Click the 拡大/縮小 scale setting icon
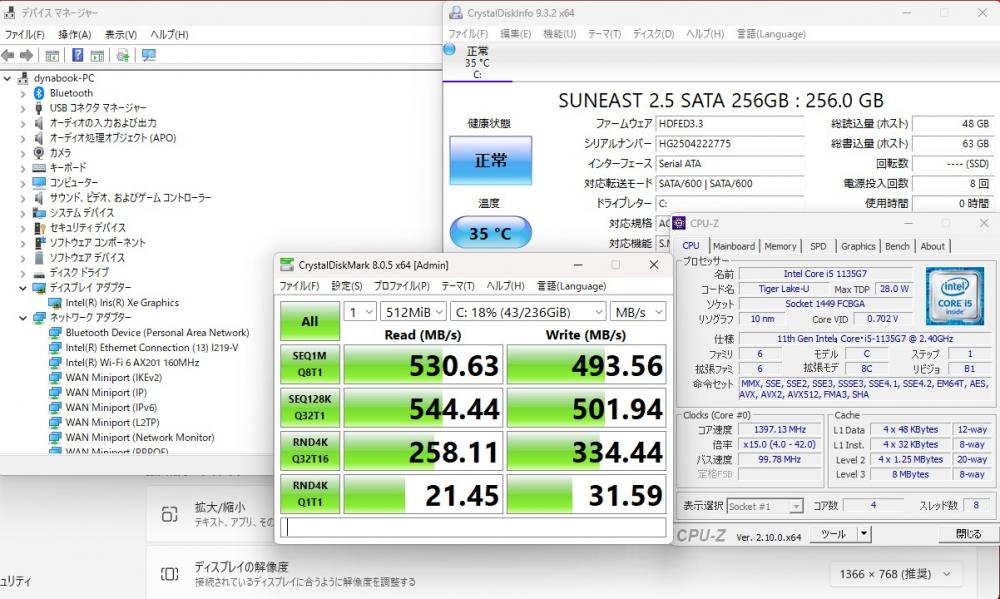Image resolution: width=1000 pixels, height=599 pixels. [170, 514]
